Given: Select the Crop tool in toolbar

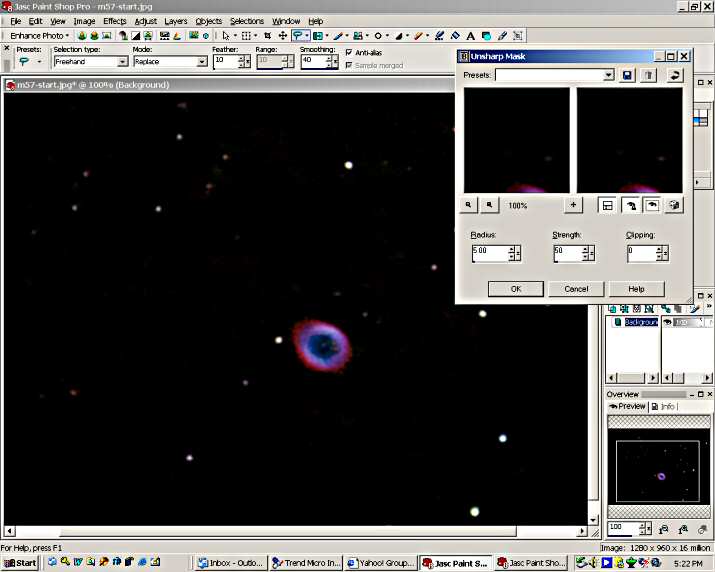Looking at the screenshot, I should point(267,36).
